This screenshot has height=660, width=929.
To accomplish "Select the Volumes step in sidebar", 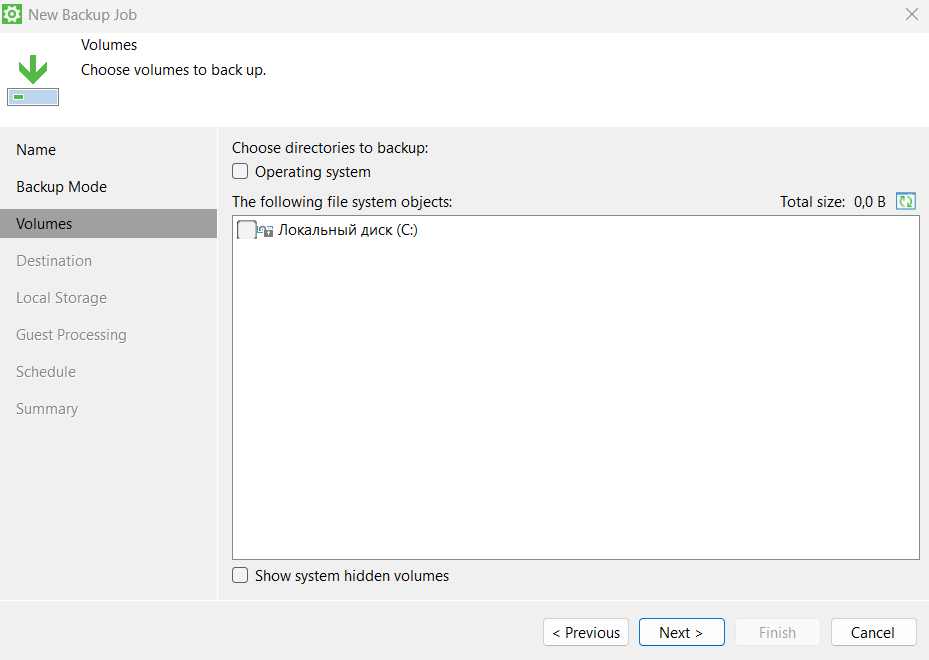I will [x=44, y=224].
